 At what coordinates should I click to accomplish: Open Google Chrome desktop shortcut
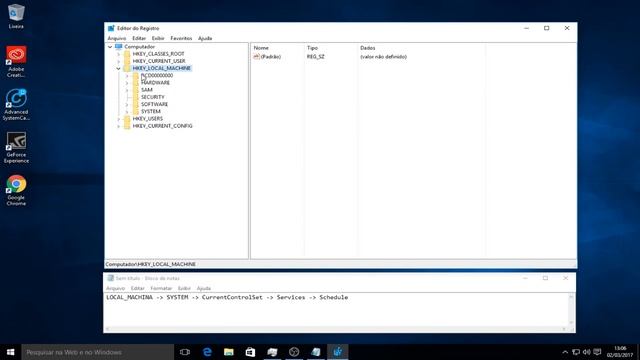16,190
